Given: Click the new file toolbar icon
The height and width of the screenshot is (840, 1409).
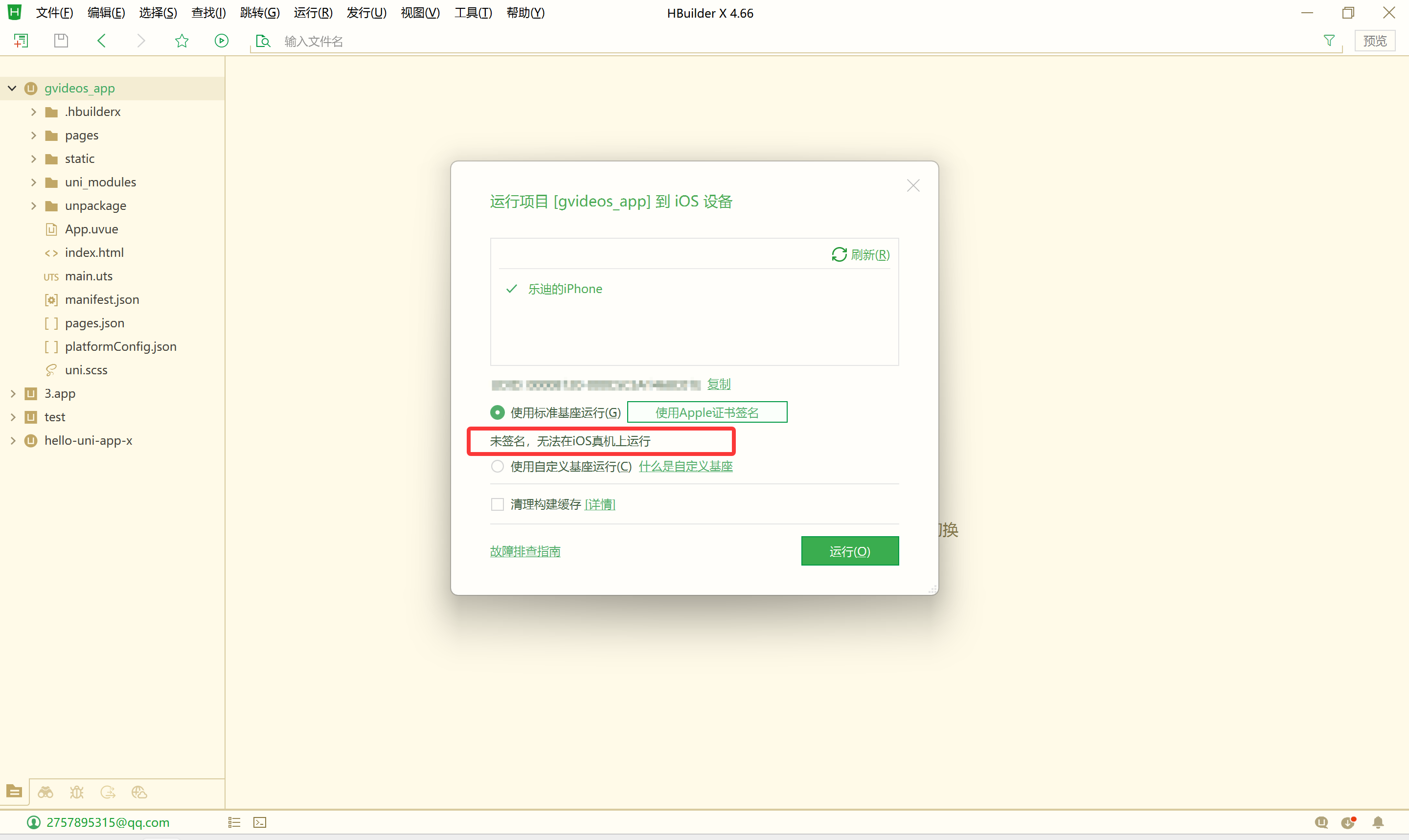Looking at the screenshot, I should coord(21,41).
